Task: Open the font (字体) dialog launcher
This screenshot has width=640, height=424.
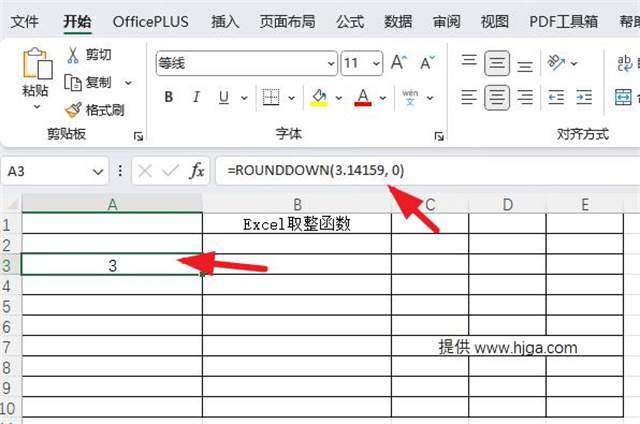Action: pos(439,136)
